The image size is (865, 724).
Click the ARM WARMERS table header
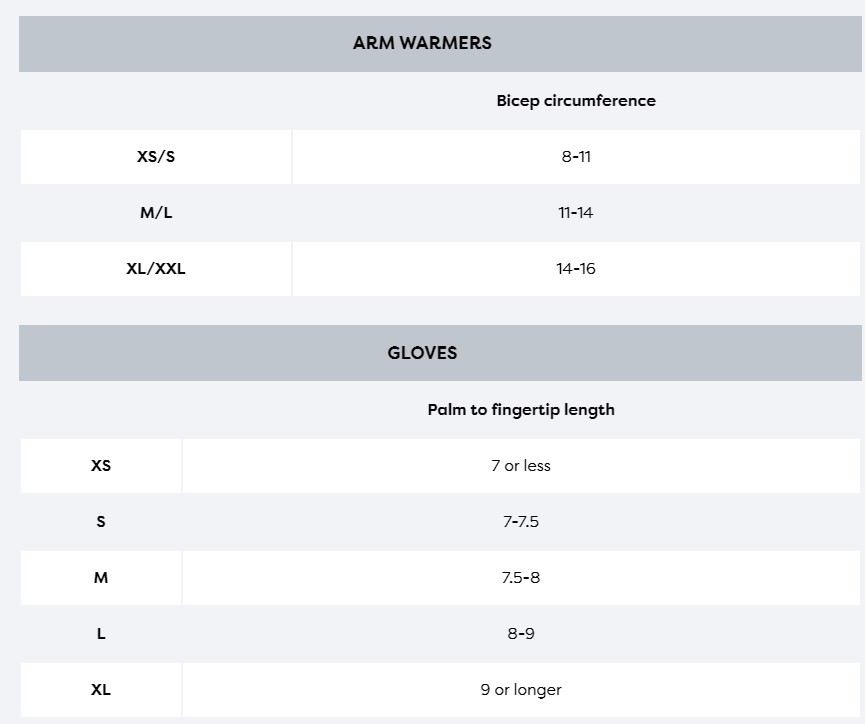[x=422, y=43]
